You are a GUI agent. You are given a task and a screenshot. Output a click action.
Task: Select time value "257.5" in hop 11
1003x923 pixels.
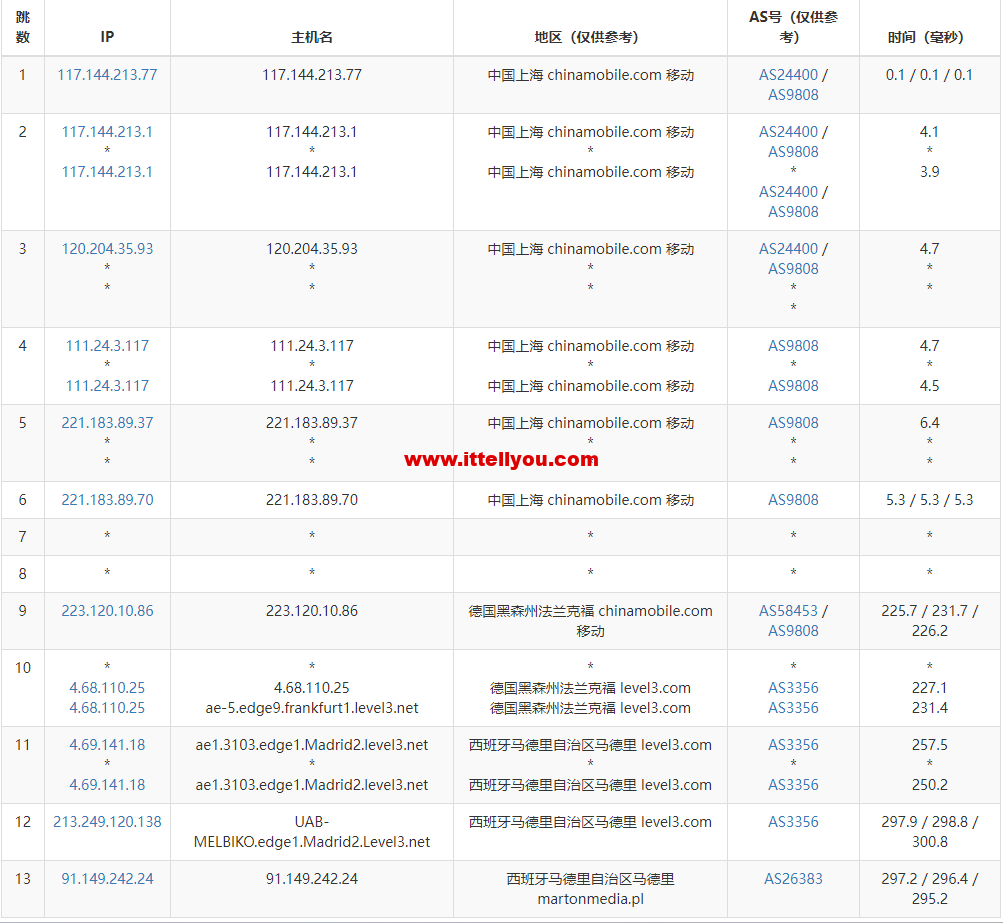click(x=929, y=745)
